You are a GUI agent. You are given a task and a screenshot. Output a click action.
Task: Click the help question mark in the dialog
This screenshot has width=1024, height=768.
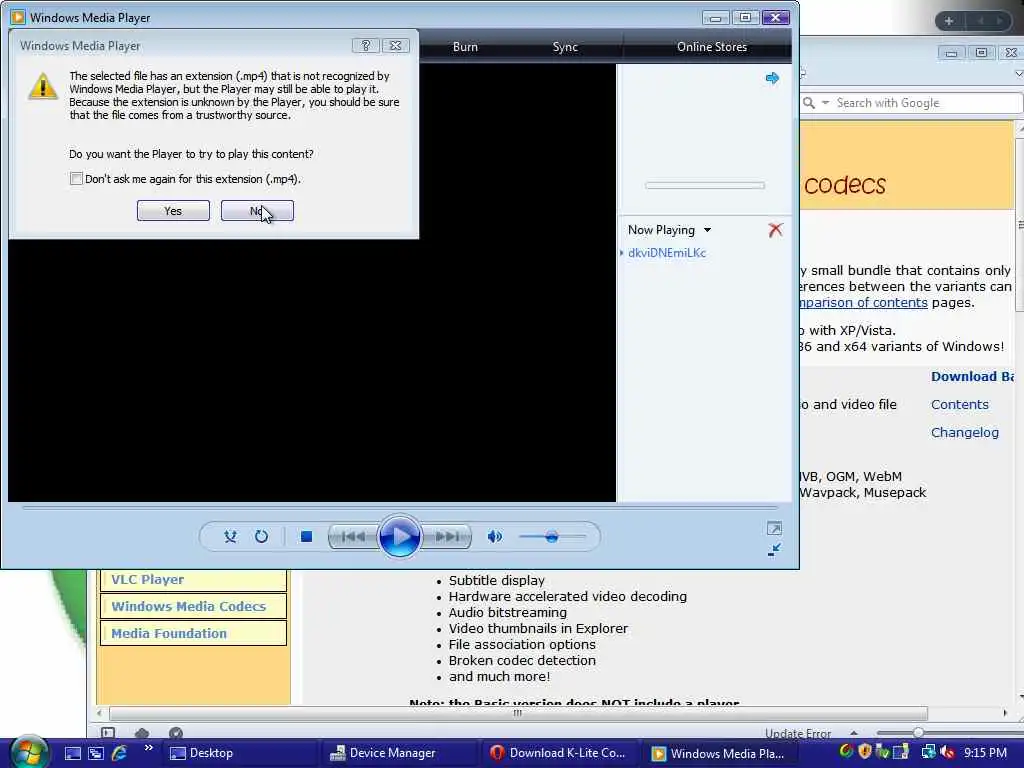[x=366, y=46]
